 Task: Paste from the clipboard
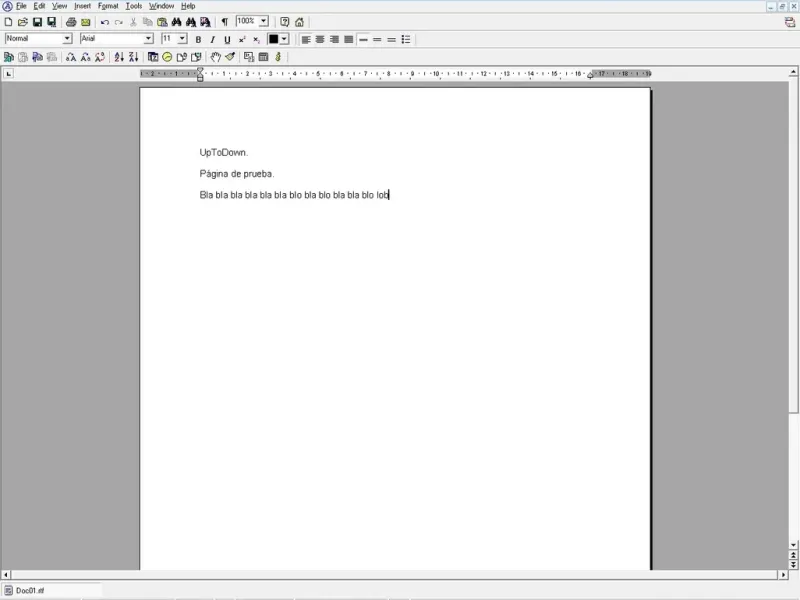click(x=162, y=22)
